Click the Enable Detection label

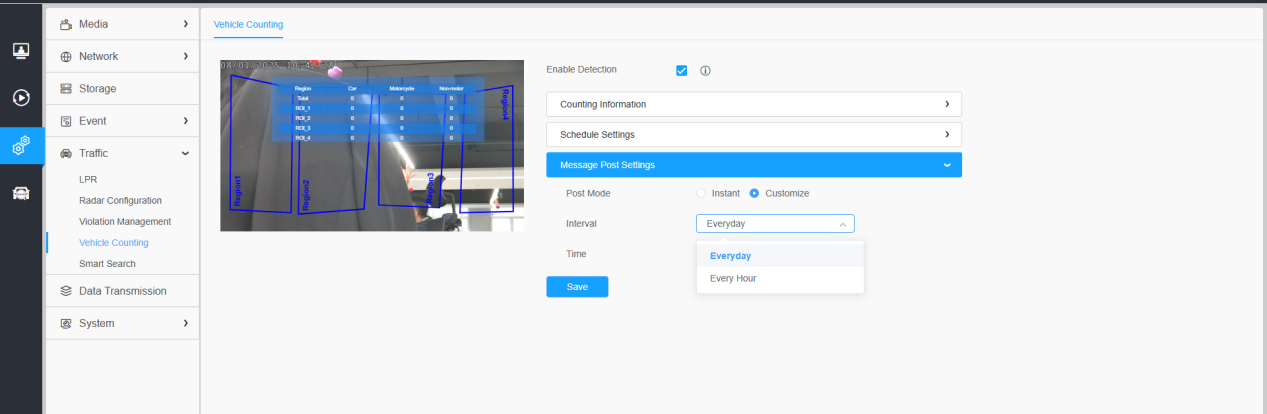pyautogui.click(x=582, y=70)
